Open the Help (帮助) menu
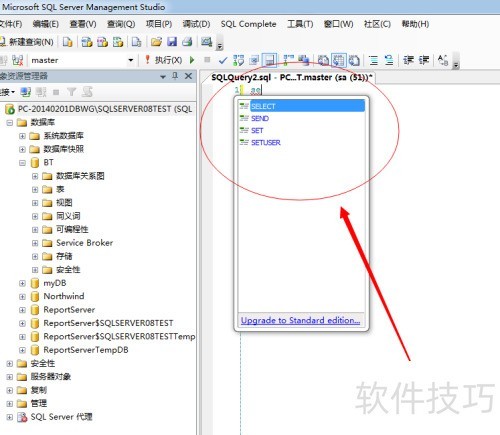The image size is (500, 435). tap(415, 24)
